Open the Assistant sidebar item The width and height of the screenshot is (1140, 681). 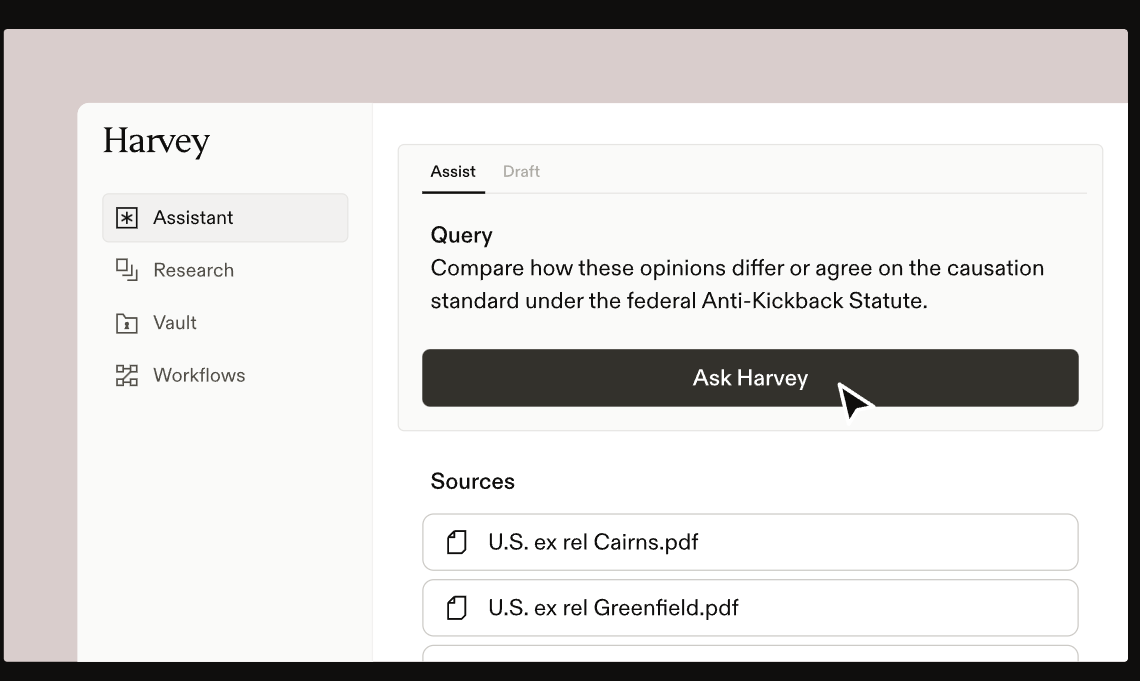[225, 218]
